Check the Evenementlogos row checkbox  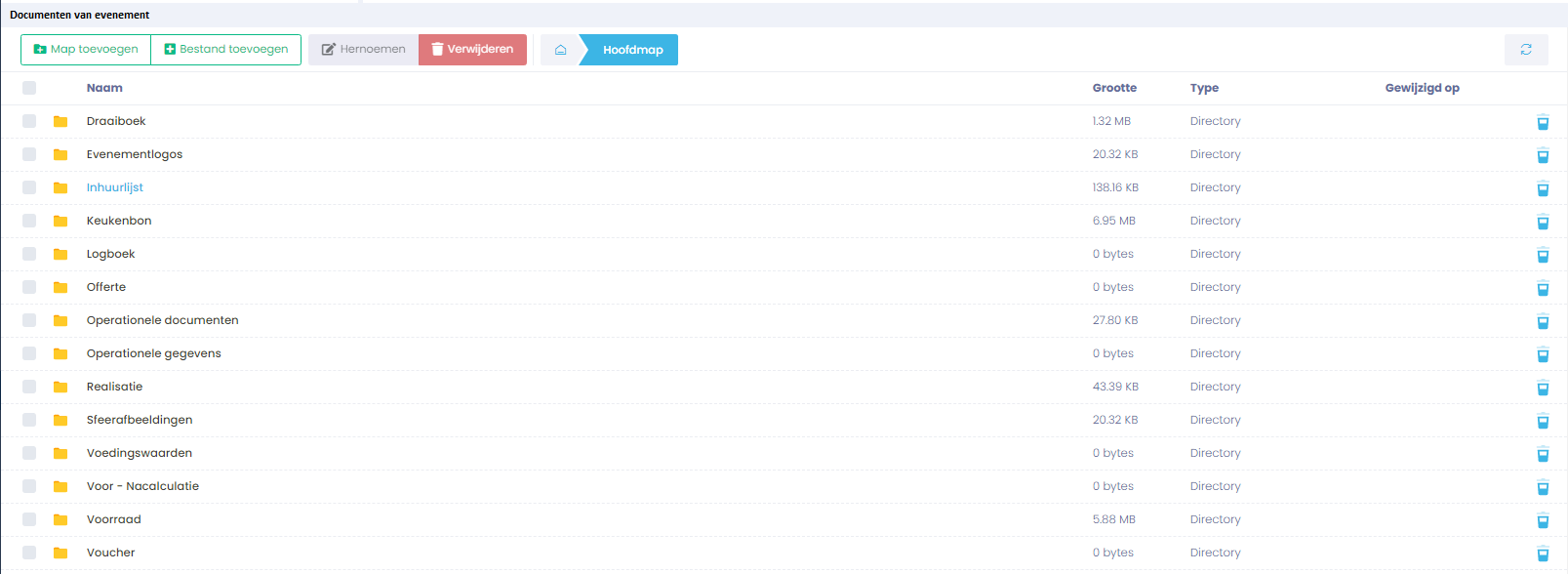pos(29,154)
